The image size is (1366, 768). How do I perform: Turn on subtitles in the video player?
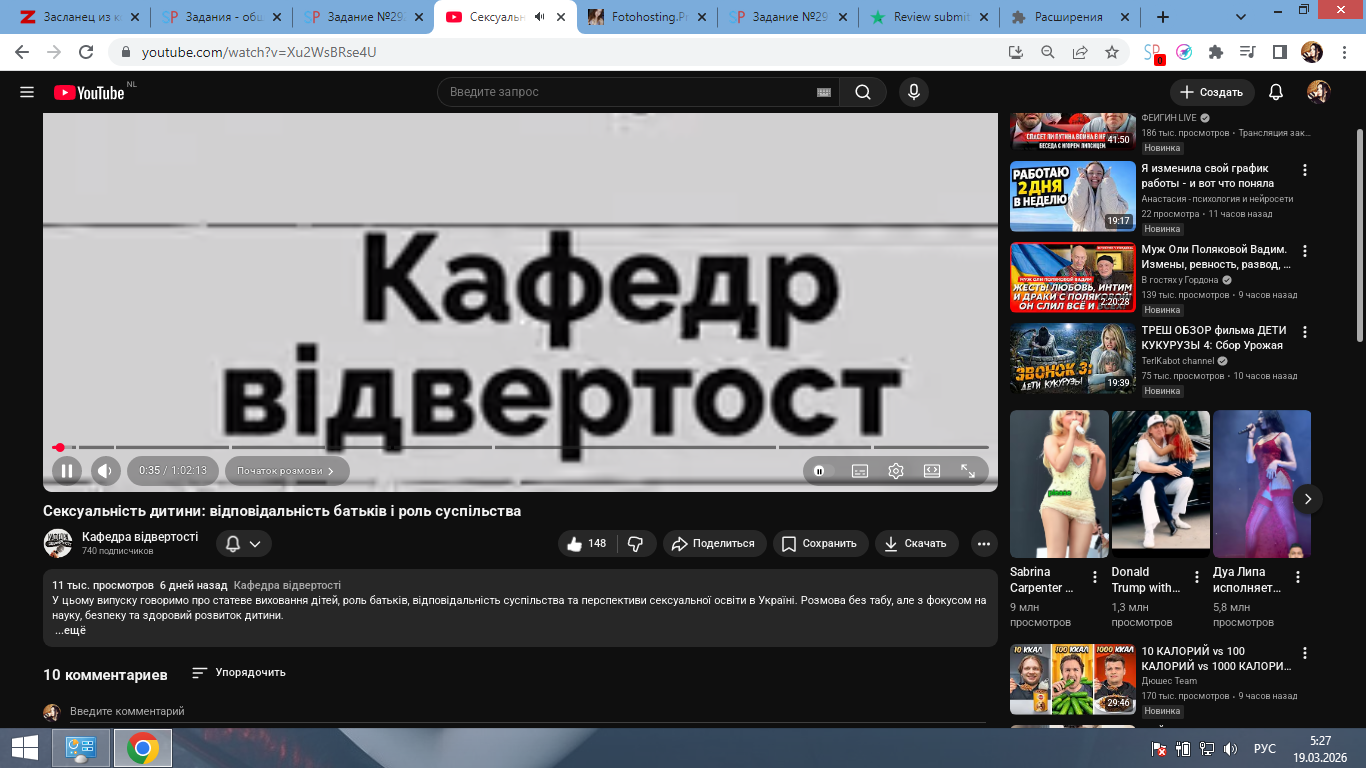point(860,471)
